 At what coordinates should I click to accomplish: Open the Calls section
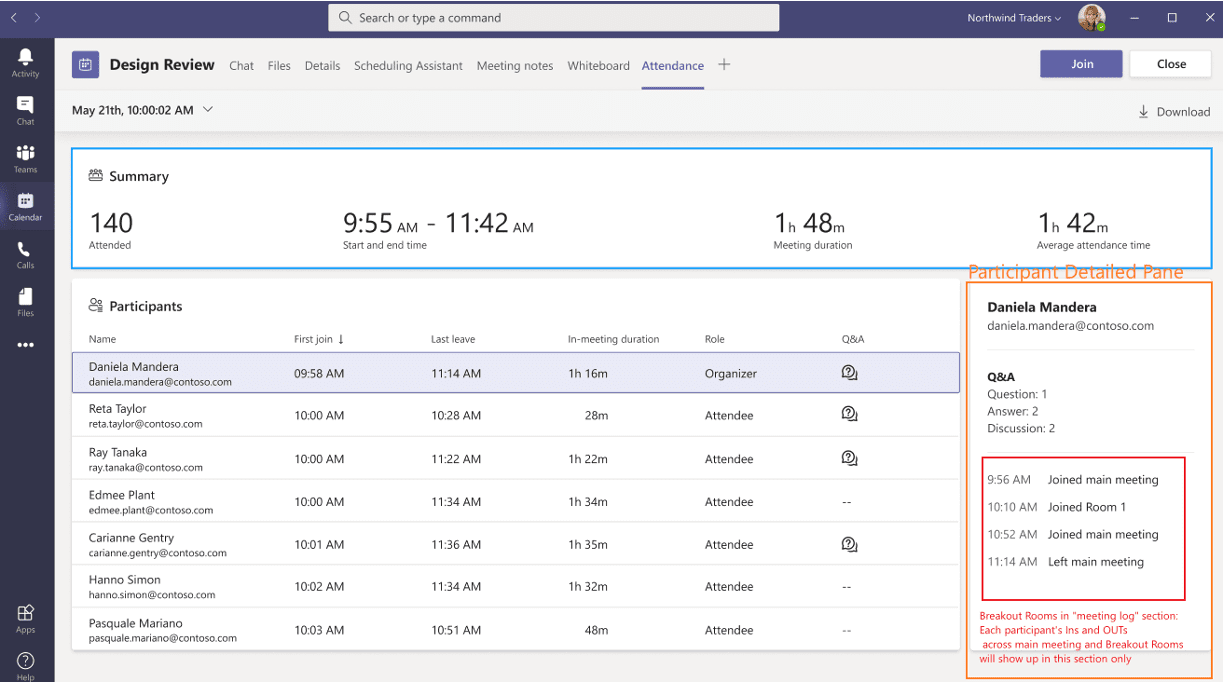click(25, 252)
